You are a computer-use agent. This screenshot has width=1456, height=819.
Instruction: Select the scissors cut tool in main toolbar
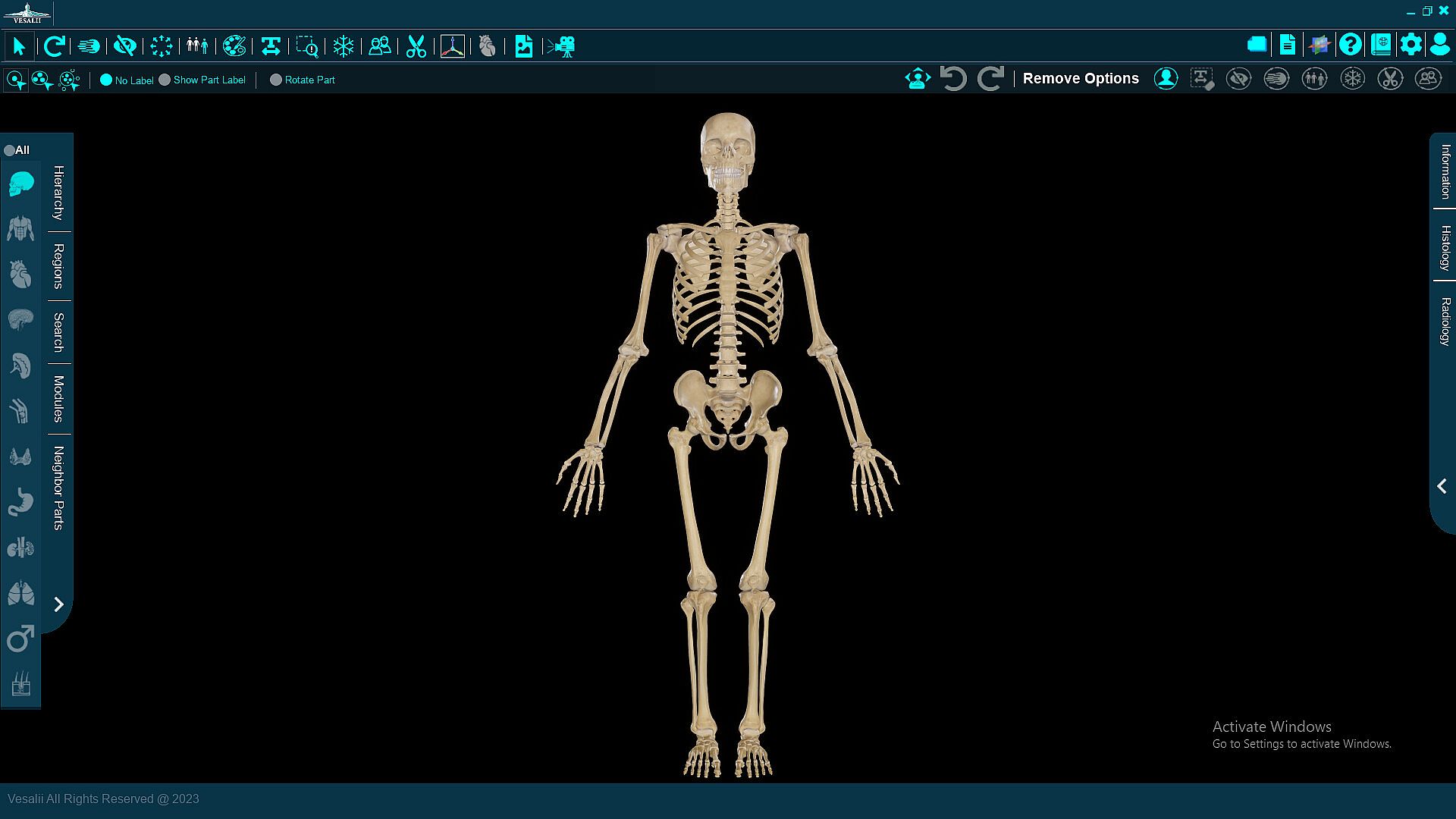[416, 46]
